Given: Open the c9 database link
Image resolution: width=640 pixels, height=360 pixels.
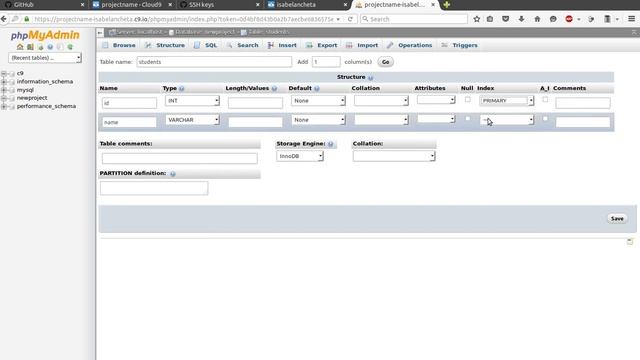Looking at the screenshot, I should pyautogui.click(x=20, y=73).
